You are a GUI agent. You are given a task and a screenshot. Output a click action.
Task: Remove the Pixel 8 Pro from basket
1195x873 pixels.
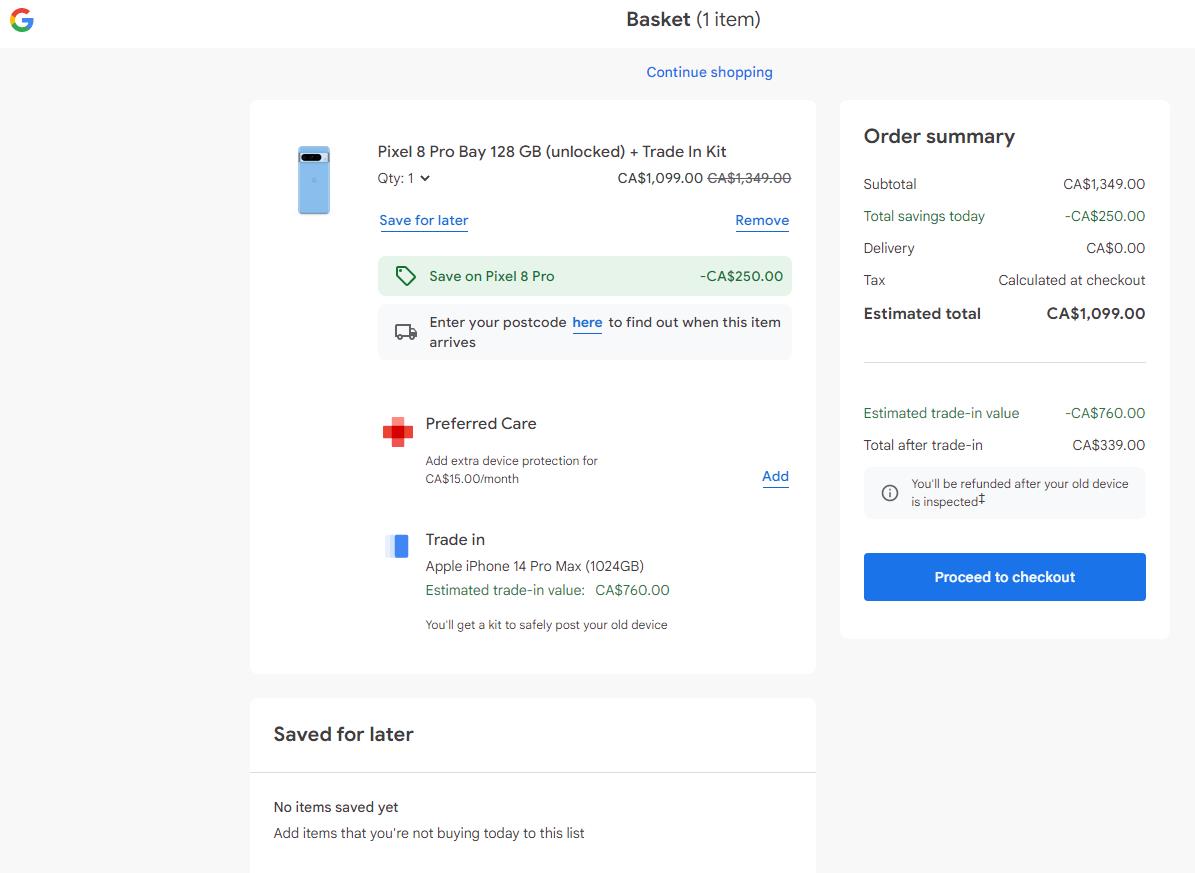tap(762, 220)
